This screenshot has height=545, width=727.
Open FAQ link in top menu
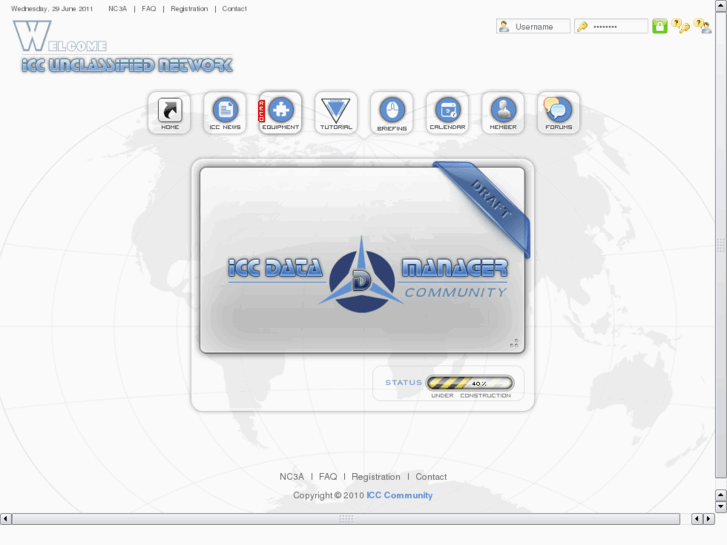(149, 9)
